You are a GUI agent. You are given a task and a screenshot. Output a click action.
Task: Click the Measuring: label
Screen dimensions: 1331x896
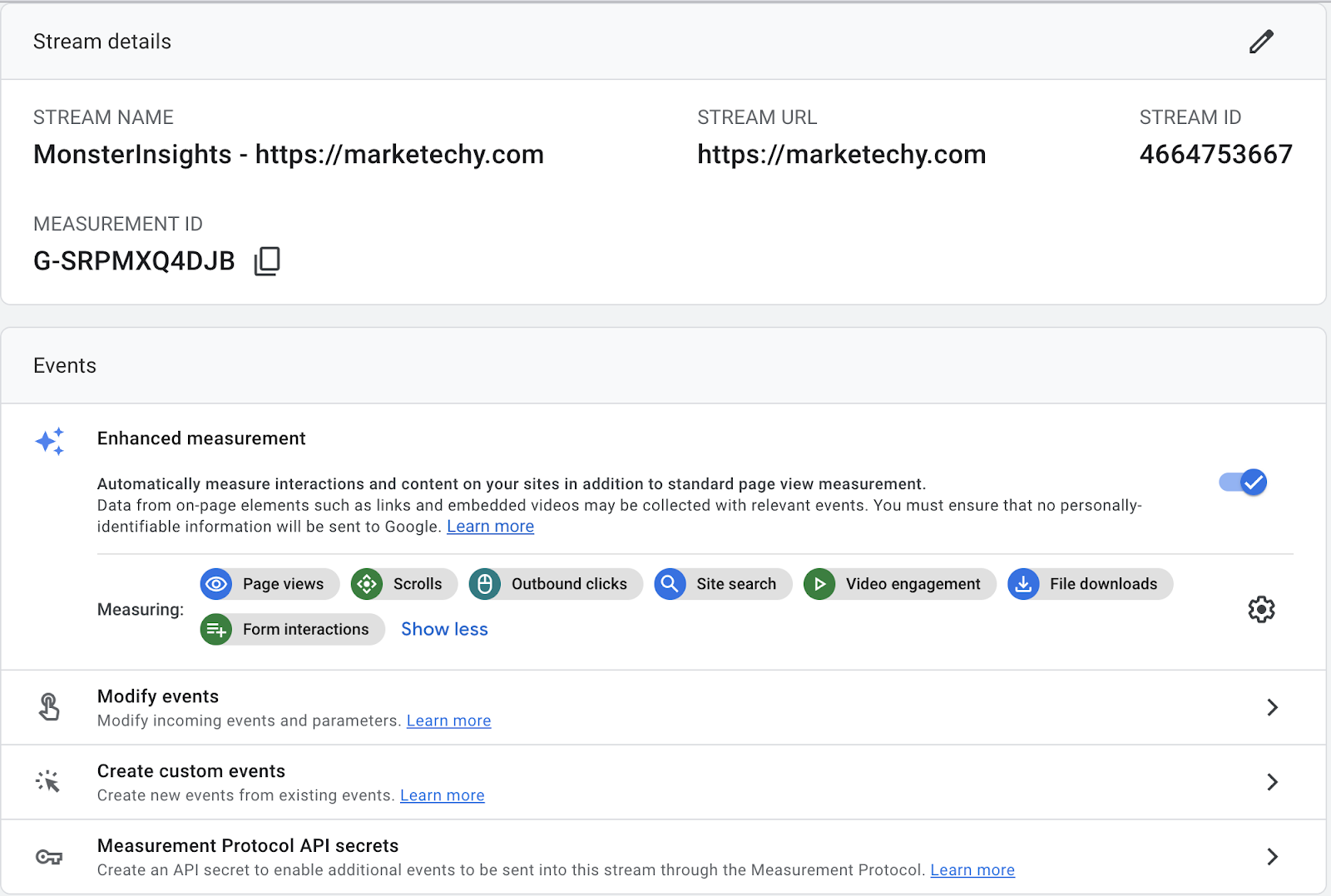pos(141,610)
